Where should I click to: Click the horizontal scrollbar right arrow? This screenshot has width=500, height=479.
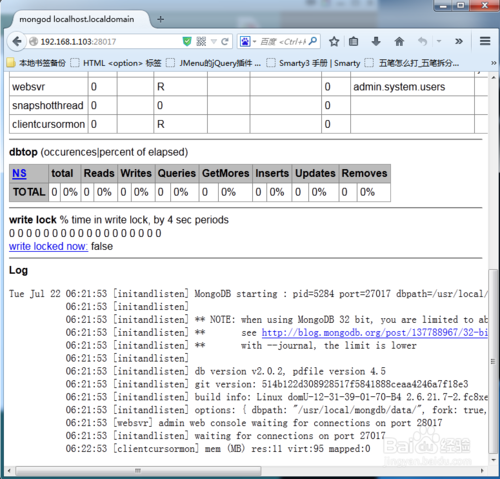pyautogui.click(x=482, y=471)
